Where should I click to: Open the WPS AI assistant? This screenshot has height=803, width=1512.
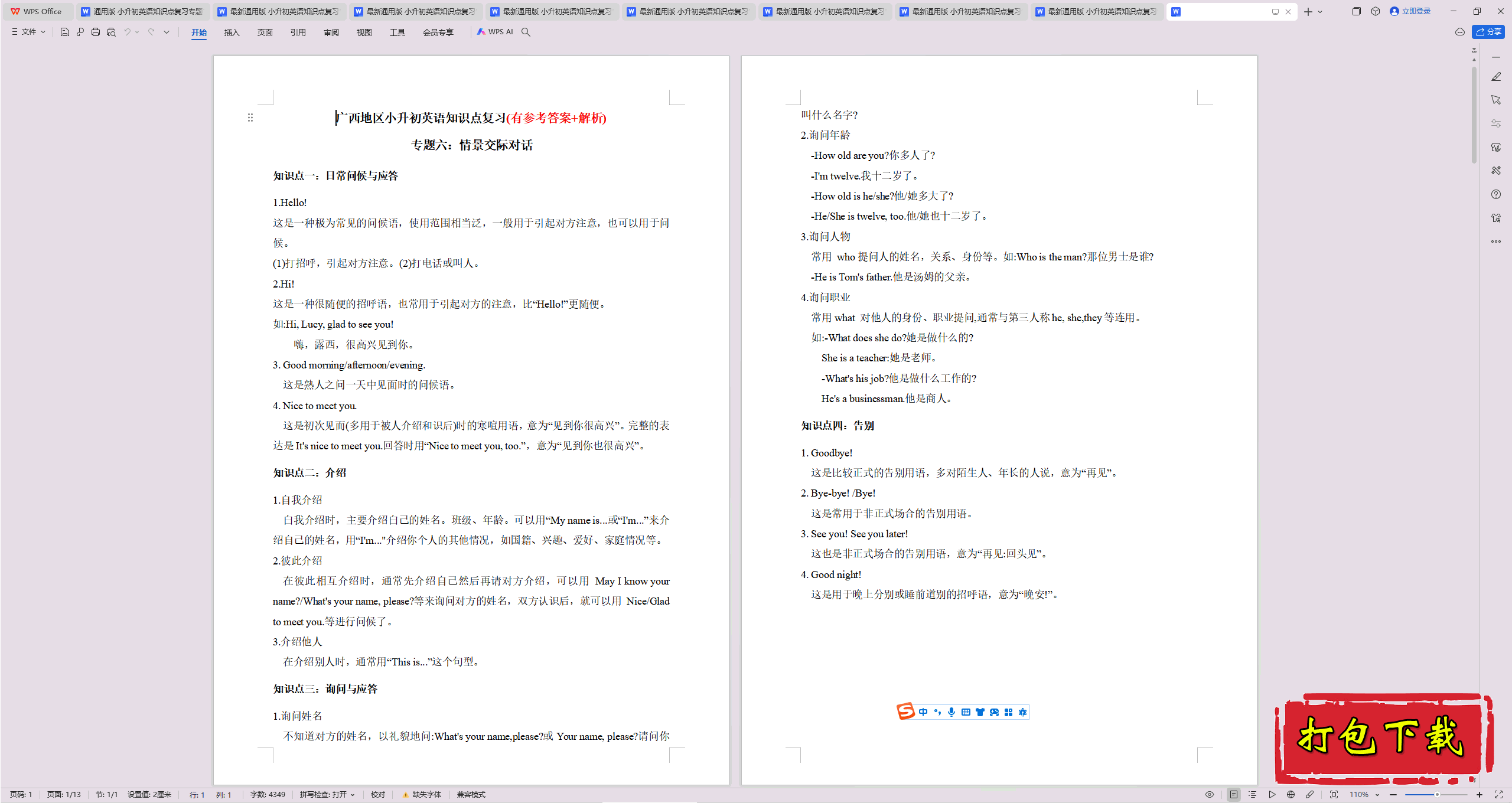495,32
